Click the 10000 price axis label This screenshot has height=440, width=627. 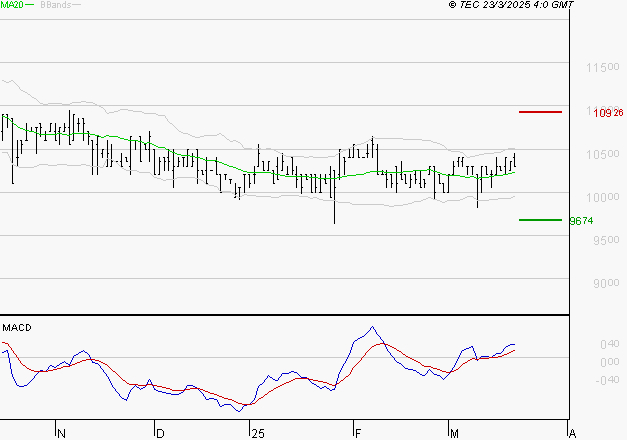click(603, 197)
